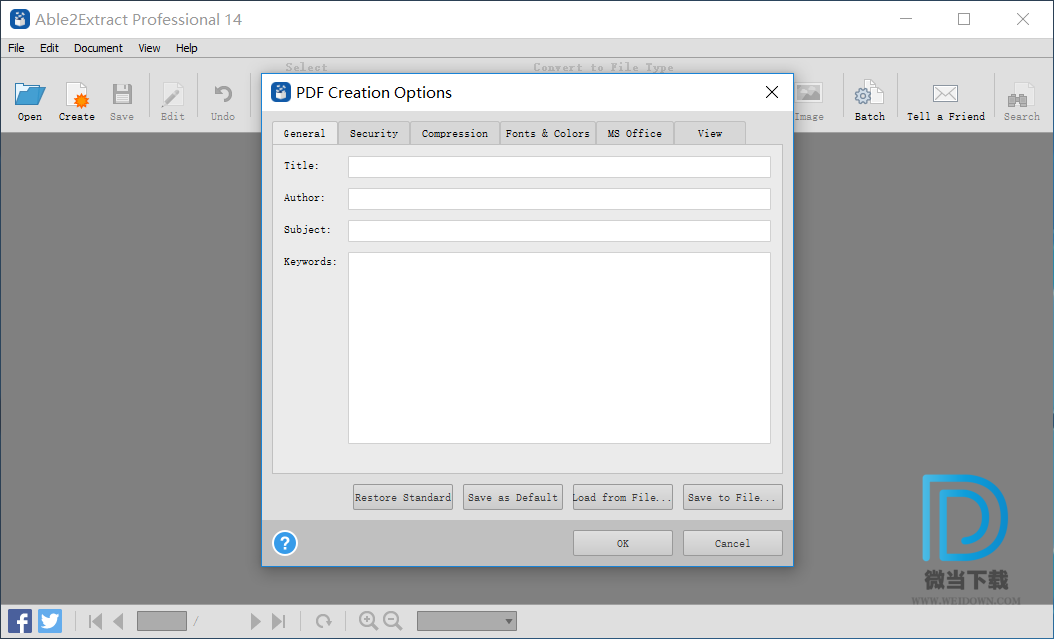Click the Undo arrow toolbar icon
The height and width of the screenshot is (639, 1054).
222,95
